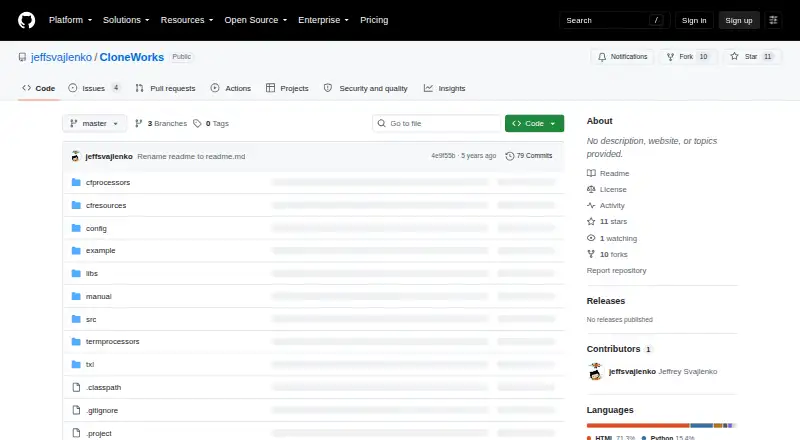Image resolution: width=800 pixels, height=440 pixels.
Task: Click jeffsvajlenko commit author avatar
Action: 76,156
